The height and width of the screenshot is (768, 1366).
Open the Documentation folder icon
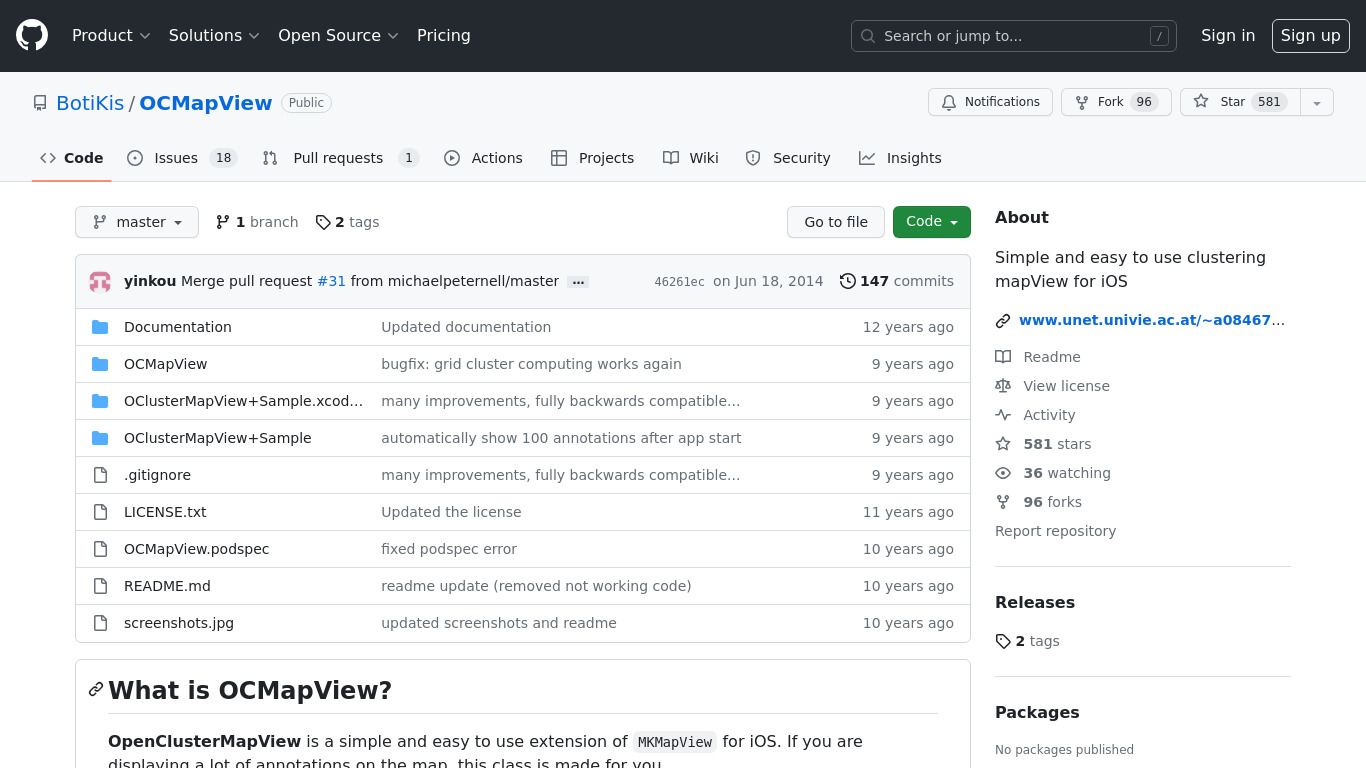(100, 327)
